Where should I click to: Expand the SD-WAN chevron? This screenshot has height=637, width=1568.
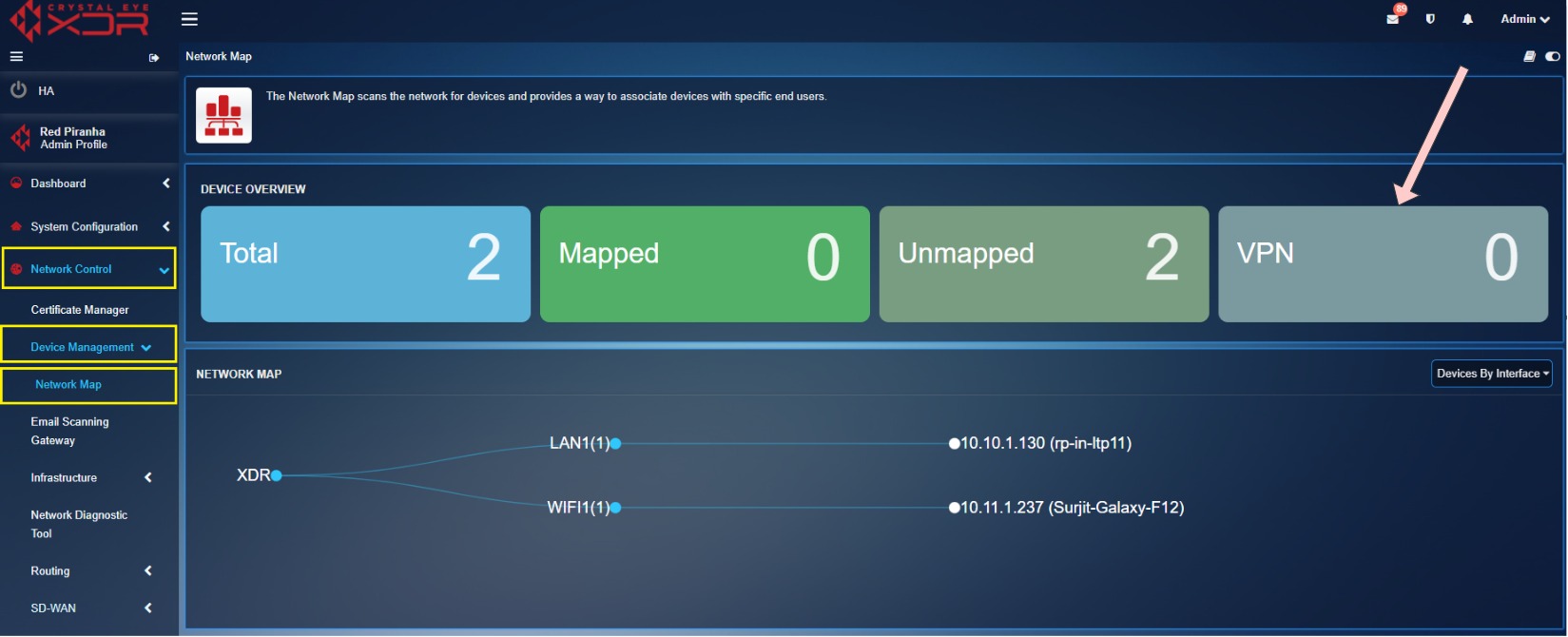148,608
